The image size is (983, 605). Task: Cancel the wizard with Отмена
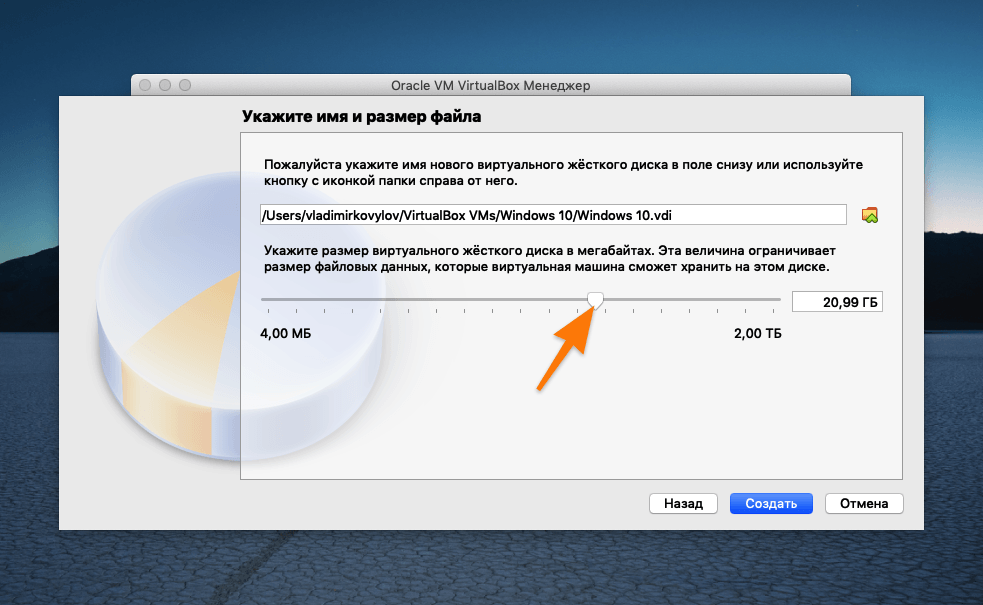point(864,503)
